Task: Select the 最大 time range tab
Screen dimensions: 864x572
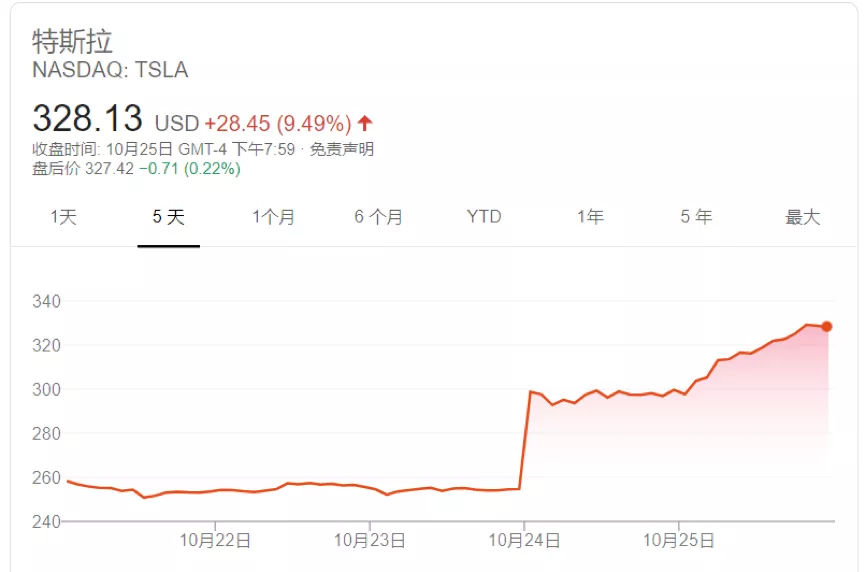Action: pyautogui.click(x=802, y=217)
